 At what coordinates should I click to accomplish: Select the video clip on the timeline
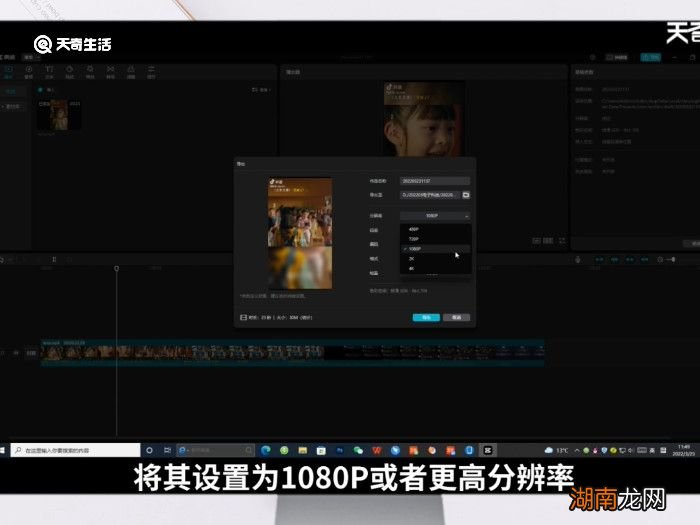click(x=292, y=353)
